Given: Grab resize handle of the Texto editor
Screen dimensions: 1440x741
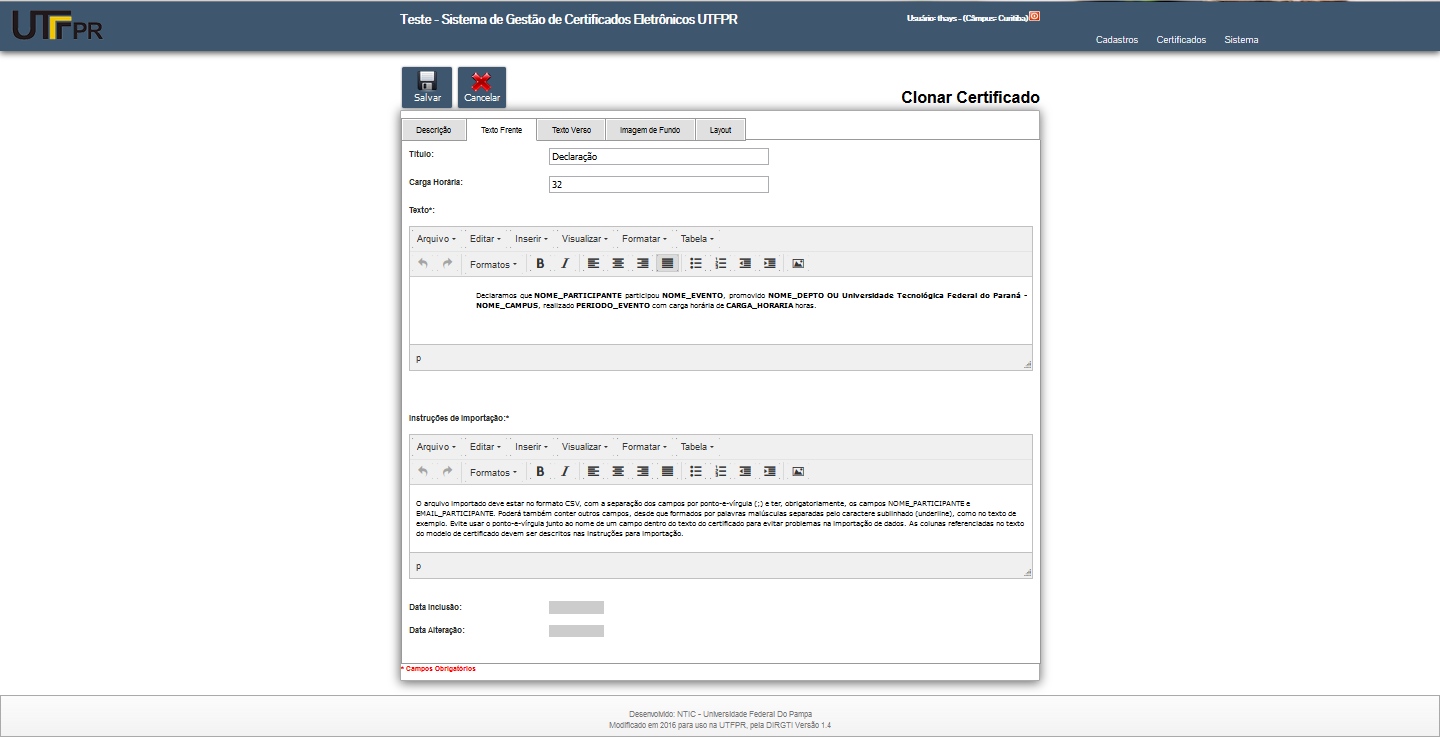Looking at the screenshot, I should point(1027,365).
